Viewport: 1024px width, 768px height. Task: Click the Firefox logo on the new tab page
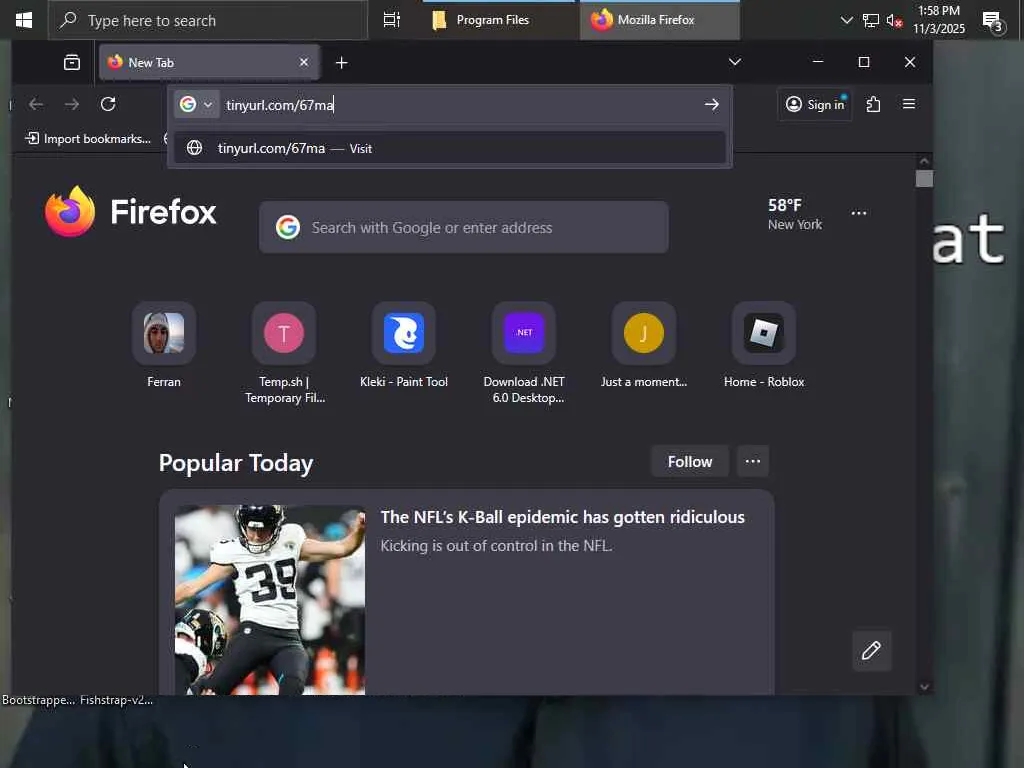pyautogui.click(x=131, y=212)
